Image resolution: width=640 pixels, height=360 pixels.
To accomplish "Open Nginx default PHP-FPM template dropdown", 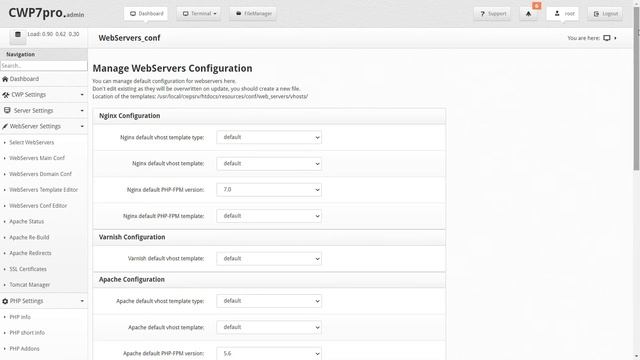I will coord(269,216).
